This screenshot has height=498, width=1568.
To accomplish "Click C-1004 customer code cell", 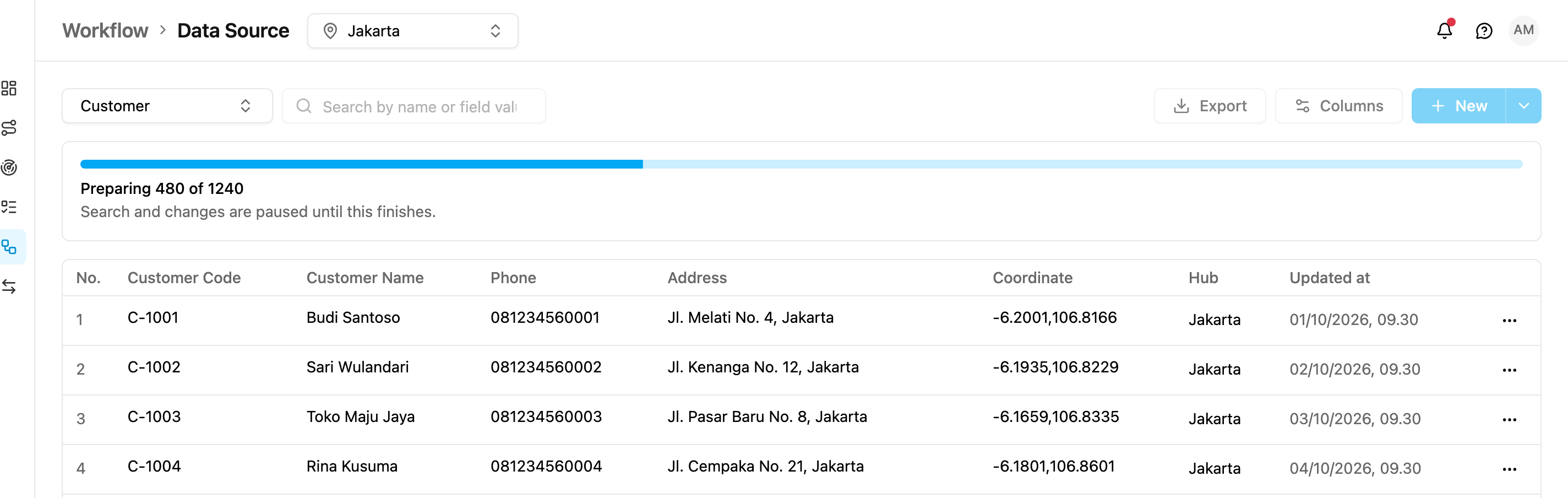I will tap(154, 467).
